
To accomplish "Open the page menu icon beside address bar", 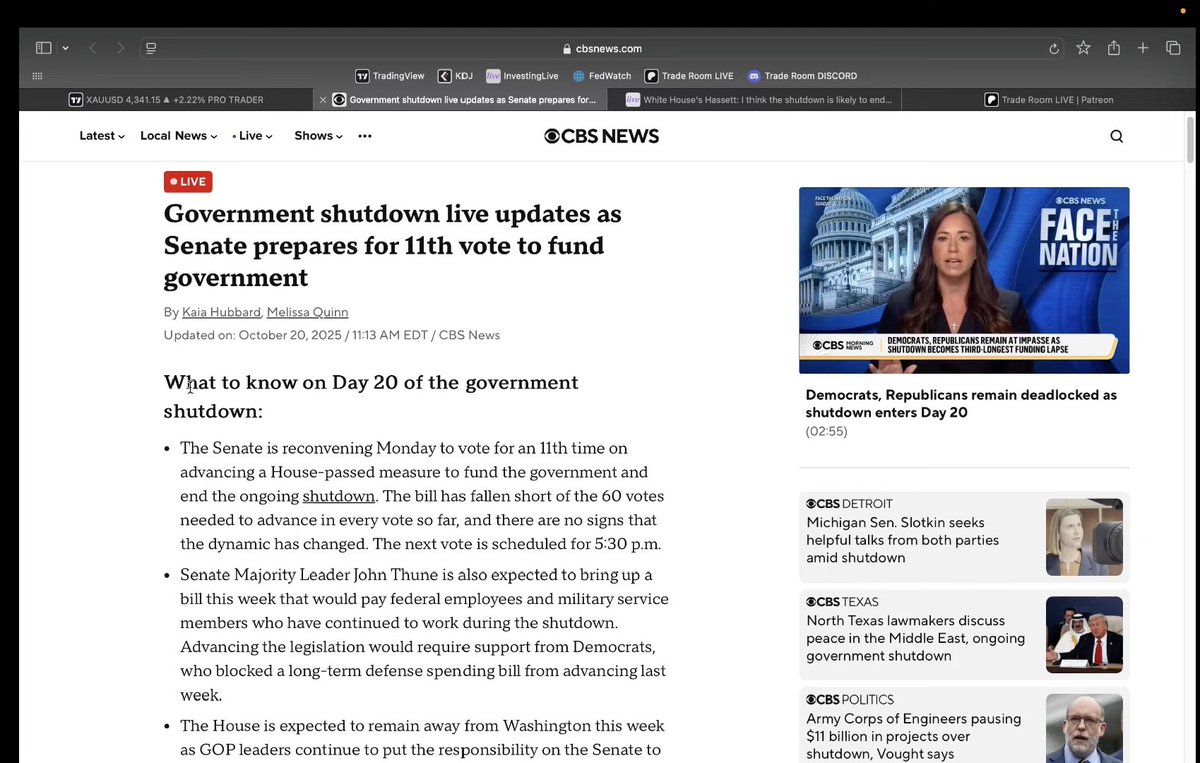I will point(151,48).
